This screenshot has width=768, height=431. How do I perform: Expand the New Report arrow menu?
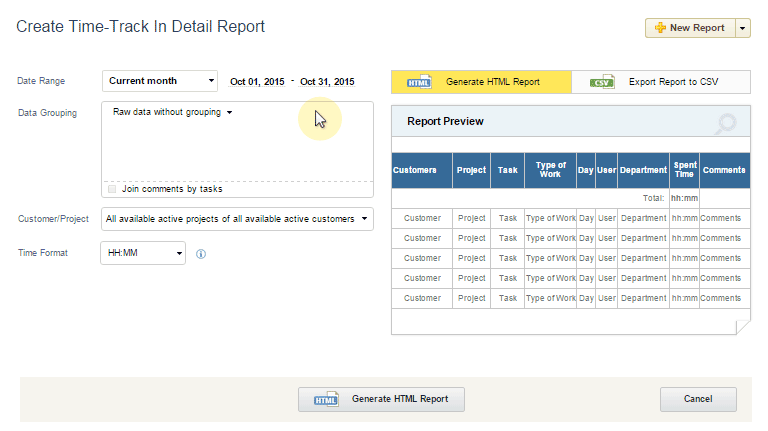[742, 28]
